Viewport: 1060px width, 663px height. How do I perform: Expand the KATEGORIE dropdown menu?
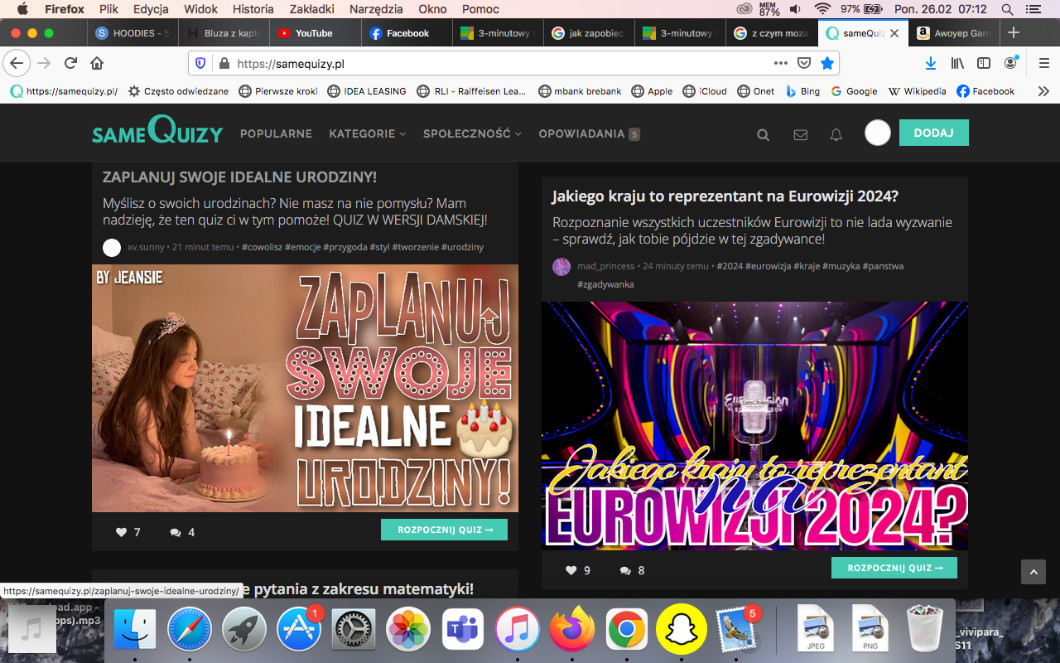(367, 133)
